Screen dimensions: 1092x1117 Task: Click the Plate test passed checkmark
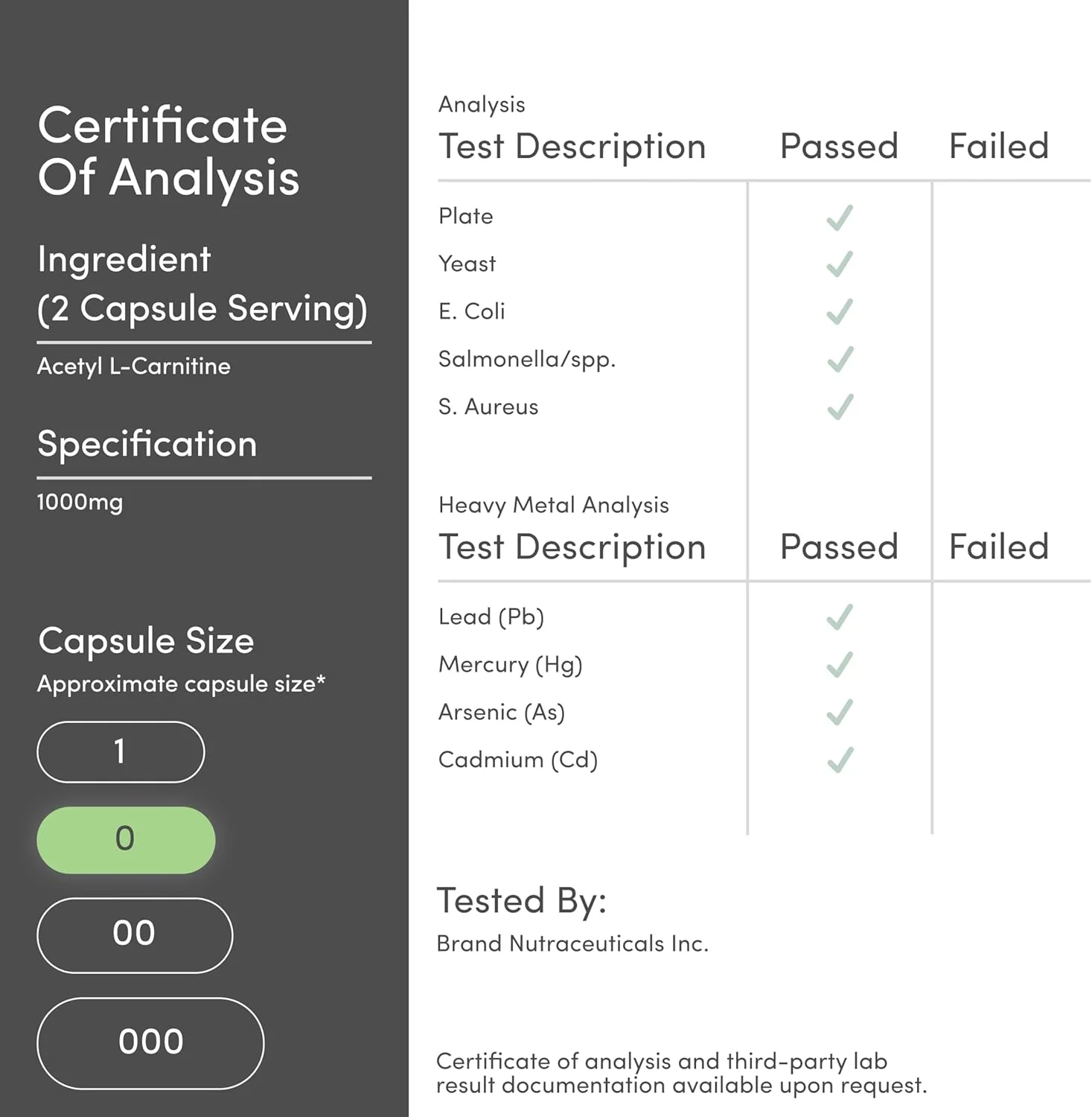pos(840,217)
